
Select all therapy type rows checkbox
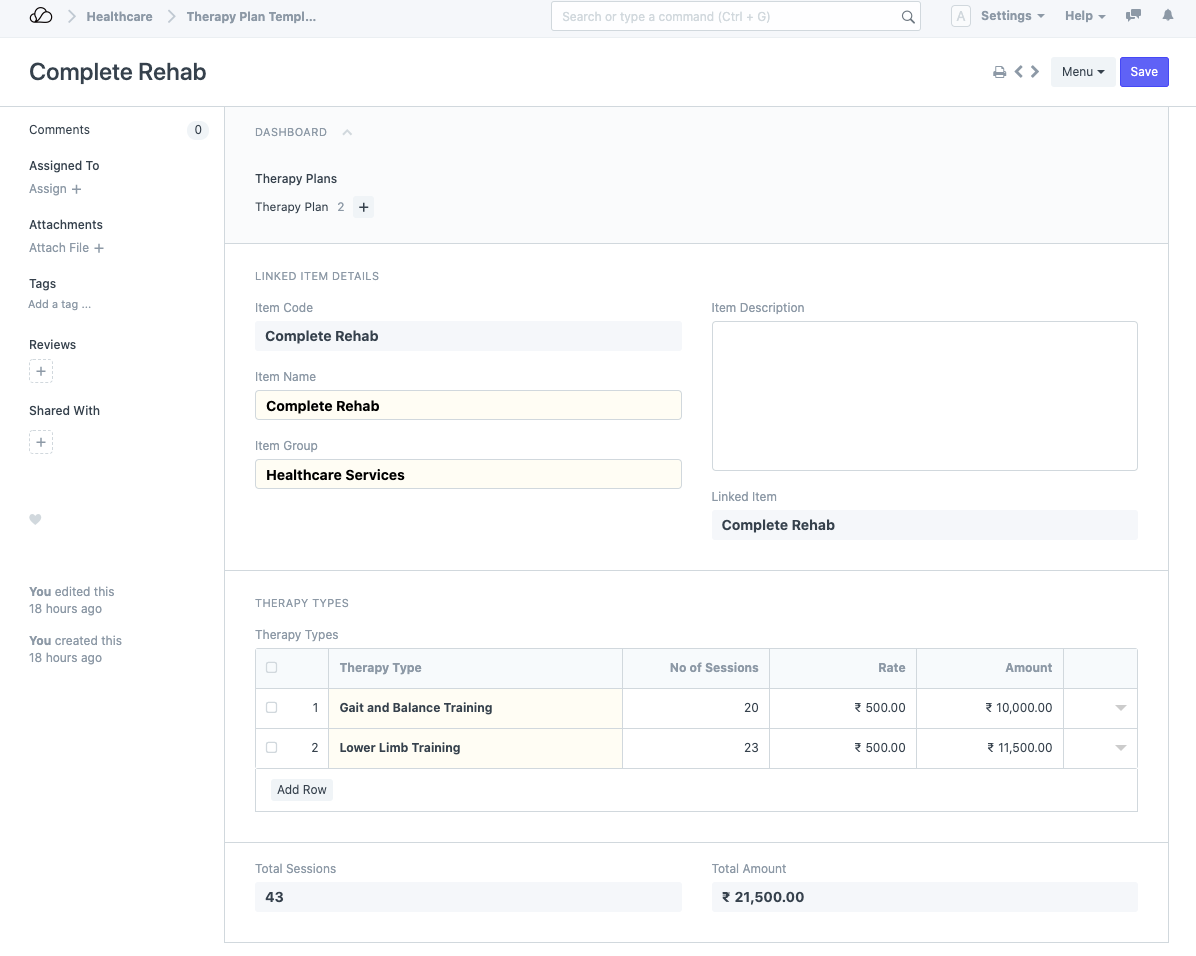(272, 668)
